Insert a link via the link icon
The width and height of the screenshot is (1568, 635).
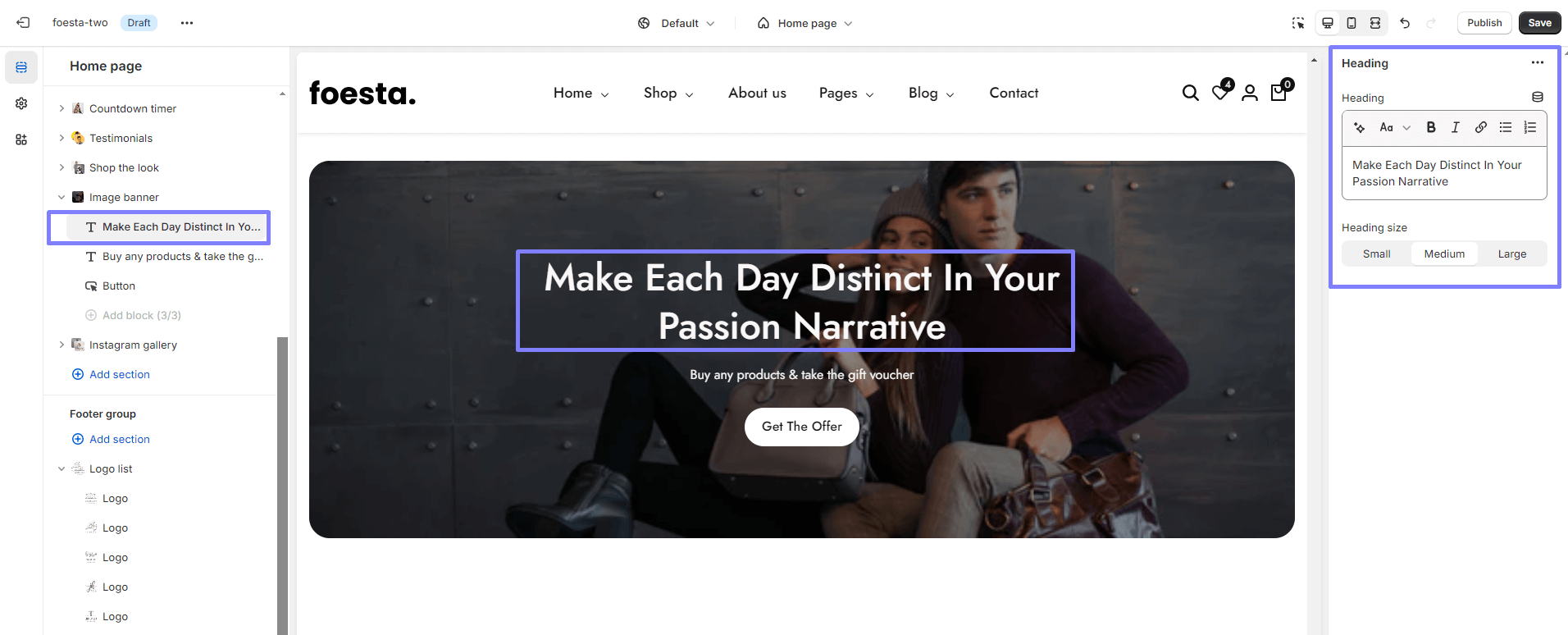click(1480, 127)
